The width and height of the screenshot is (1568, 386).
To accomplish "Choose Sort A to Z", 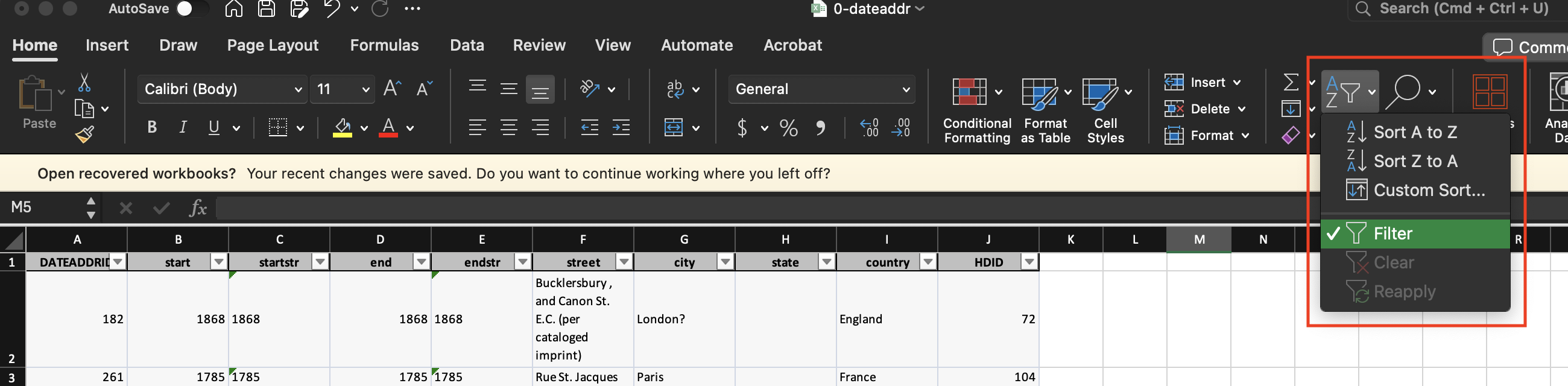I will 1414,132.
